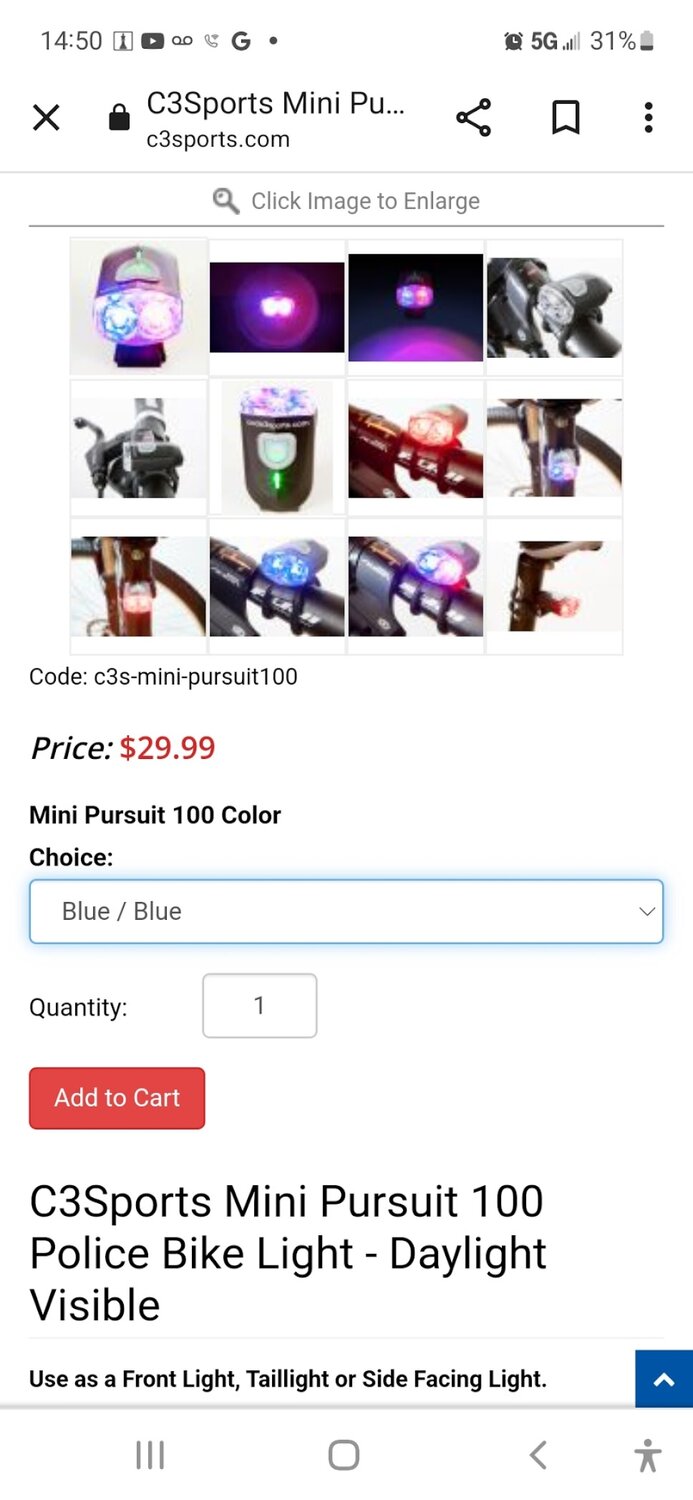693x1500 pixels.
Task: Close the browser tab with X icon
Action: click(x=46, y=118)
